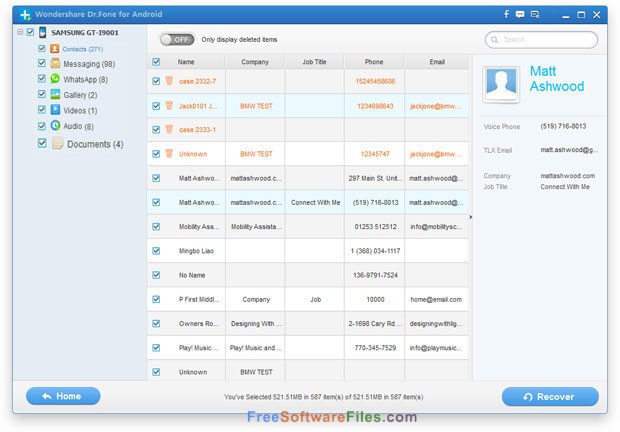Open Documents (4) in the sidebar

point(95,144)
